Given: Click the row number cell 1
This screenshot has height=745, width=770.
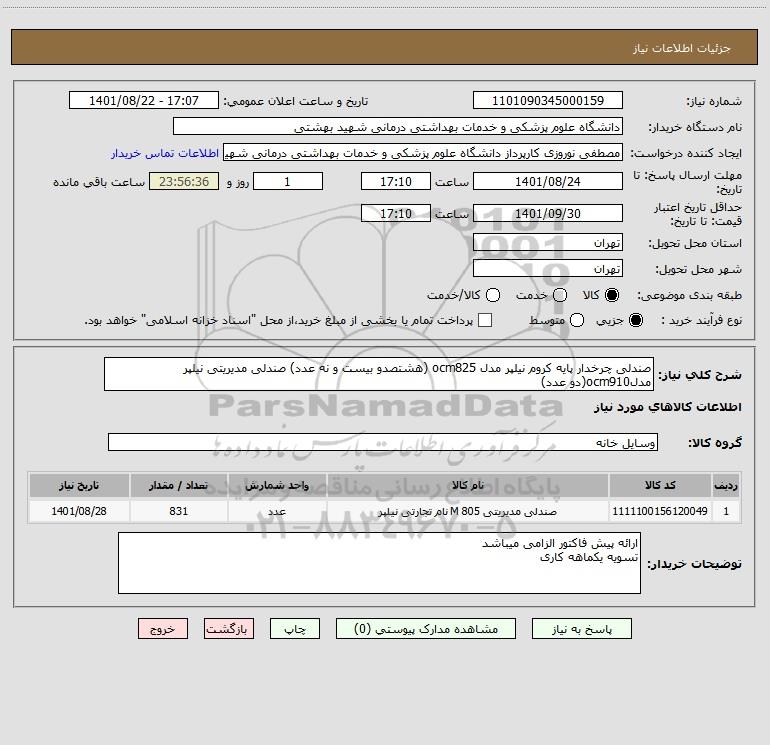Looking at the screenshot, I should pyautogui.click(x=726, y=511).
